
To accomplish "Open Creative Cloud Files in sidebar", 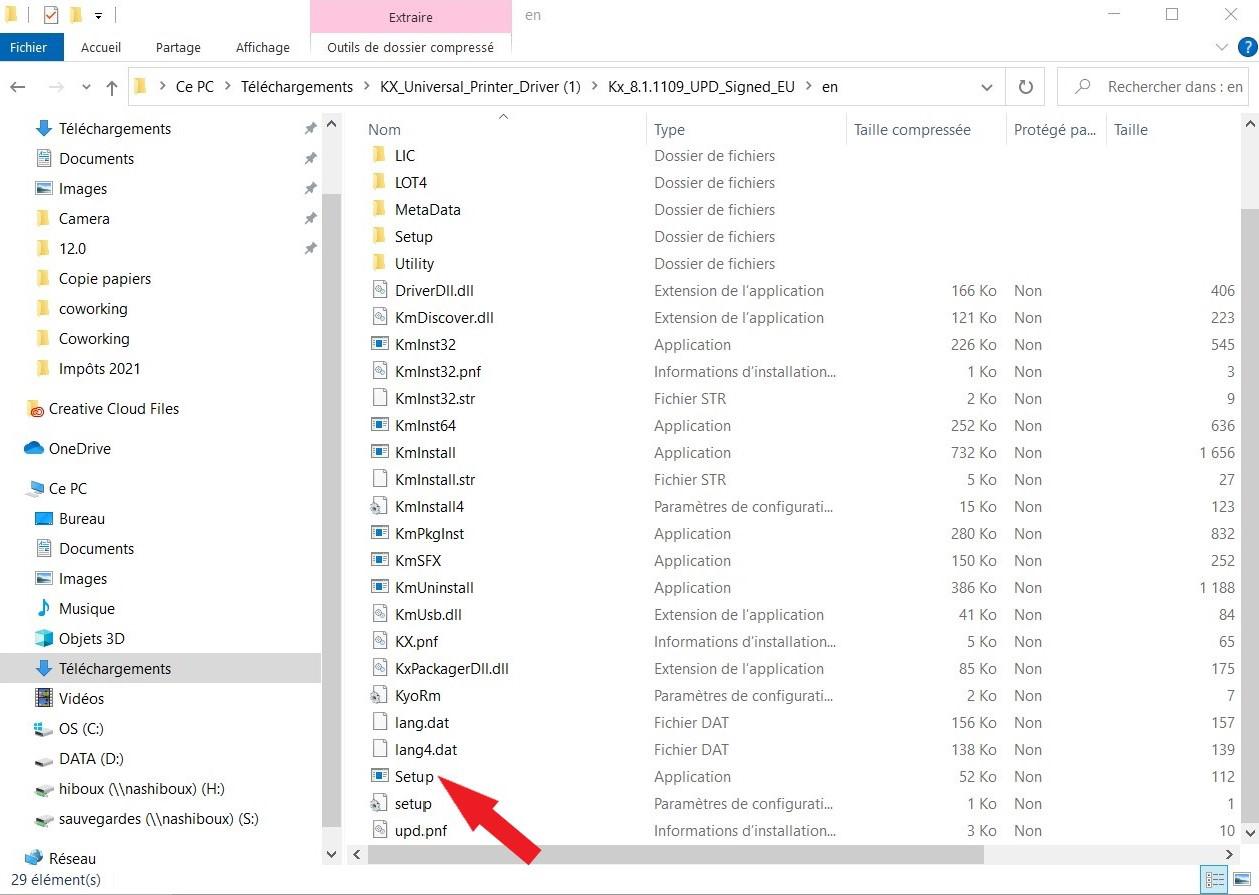I will pyautogui.click(x=113, y=409).
